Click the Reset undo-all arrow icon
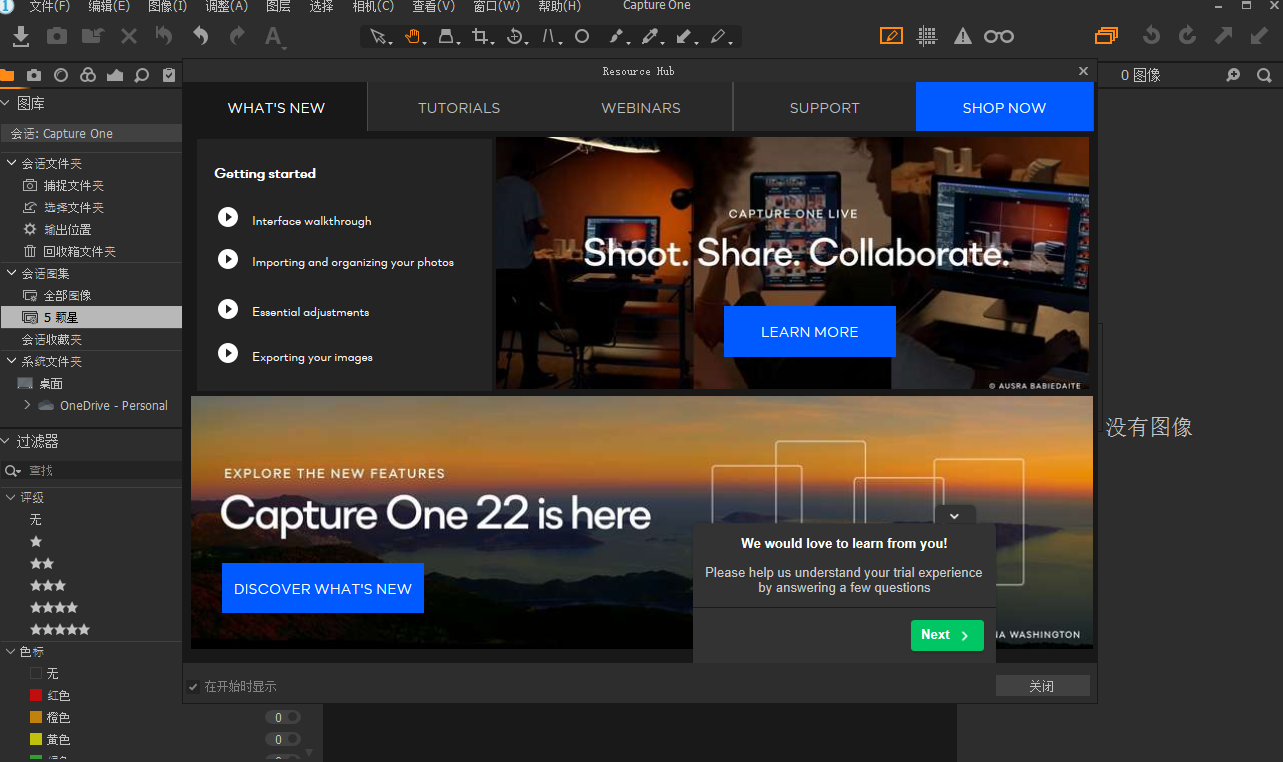Image resolution: width=1283 pixels, height=762 pixels. [x=165, y=37]
